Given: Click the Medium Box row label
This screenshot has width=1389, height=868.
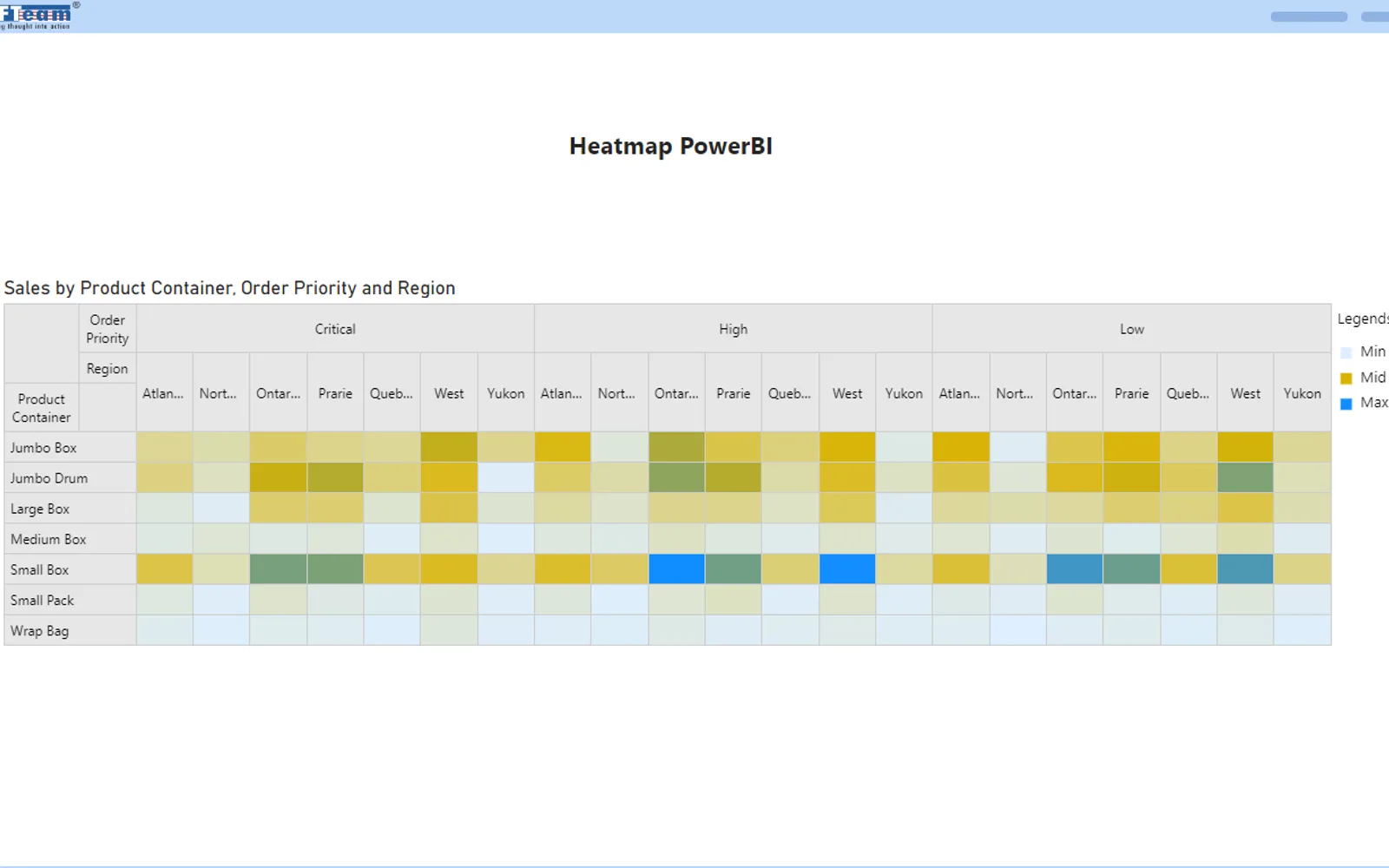Looking at the screenshot, I should point(70,539).
